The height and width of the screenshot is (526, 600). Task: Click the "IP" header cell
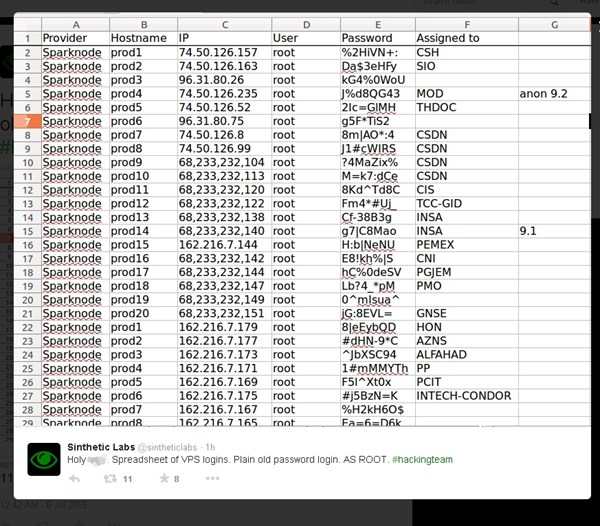pyautogui.click(x=225, y=38)
